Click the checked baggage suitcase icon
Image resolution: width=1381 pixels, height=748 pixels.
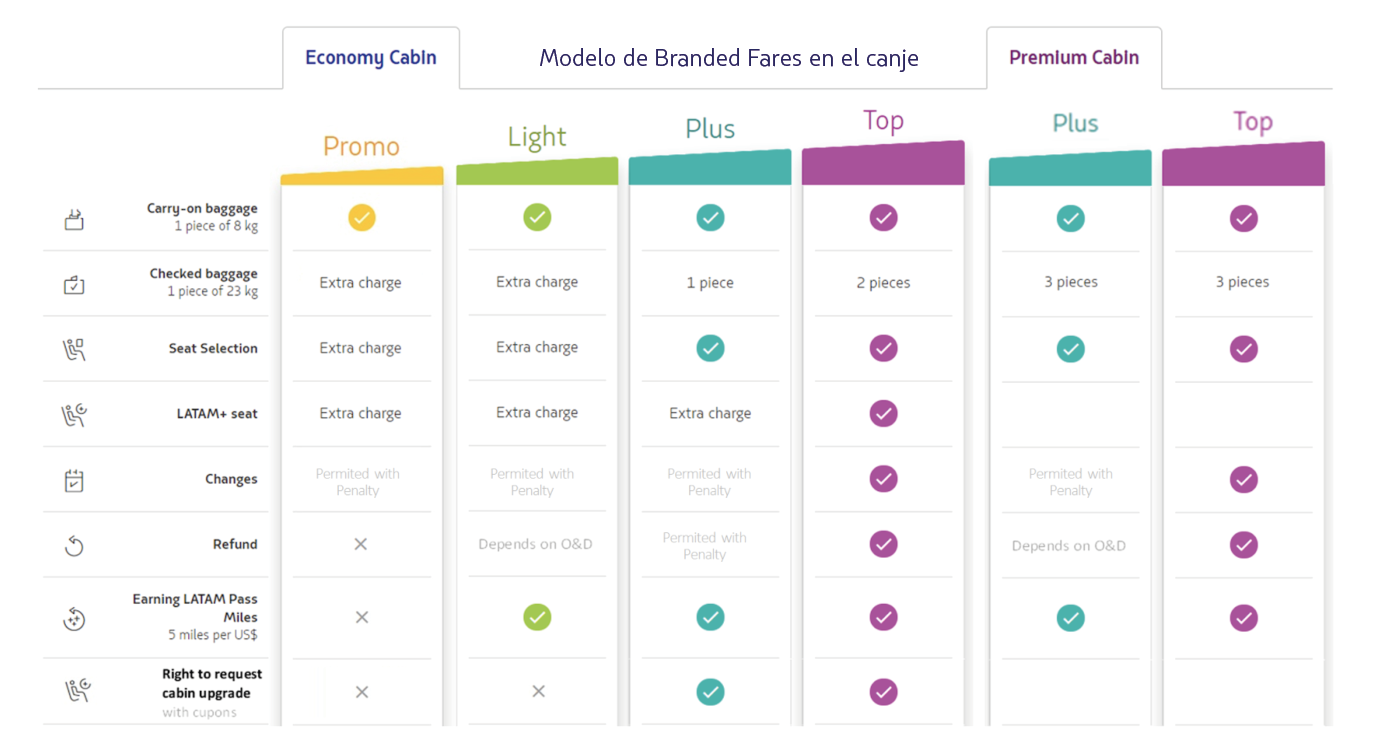[x=74, y=284]
